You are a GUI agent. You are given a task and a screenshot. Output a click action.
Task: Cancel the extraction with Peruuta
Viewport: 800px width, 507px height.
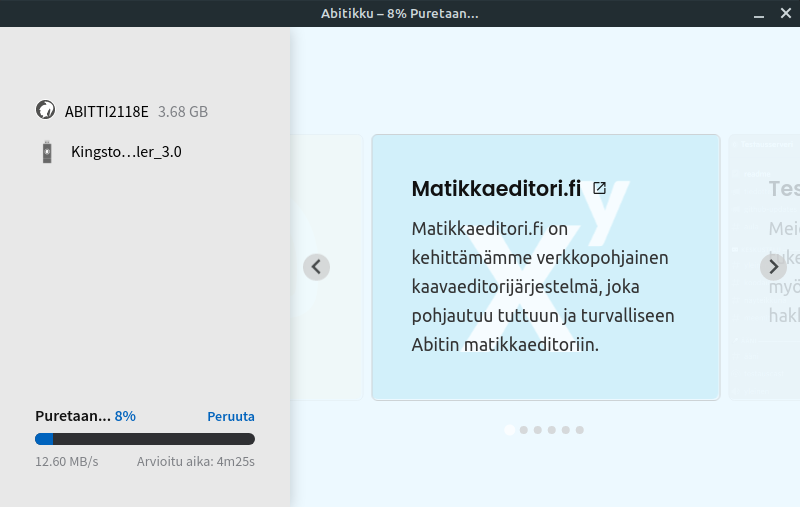[x=231, y=416]
